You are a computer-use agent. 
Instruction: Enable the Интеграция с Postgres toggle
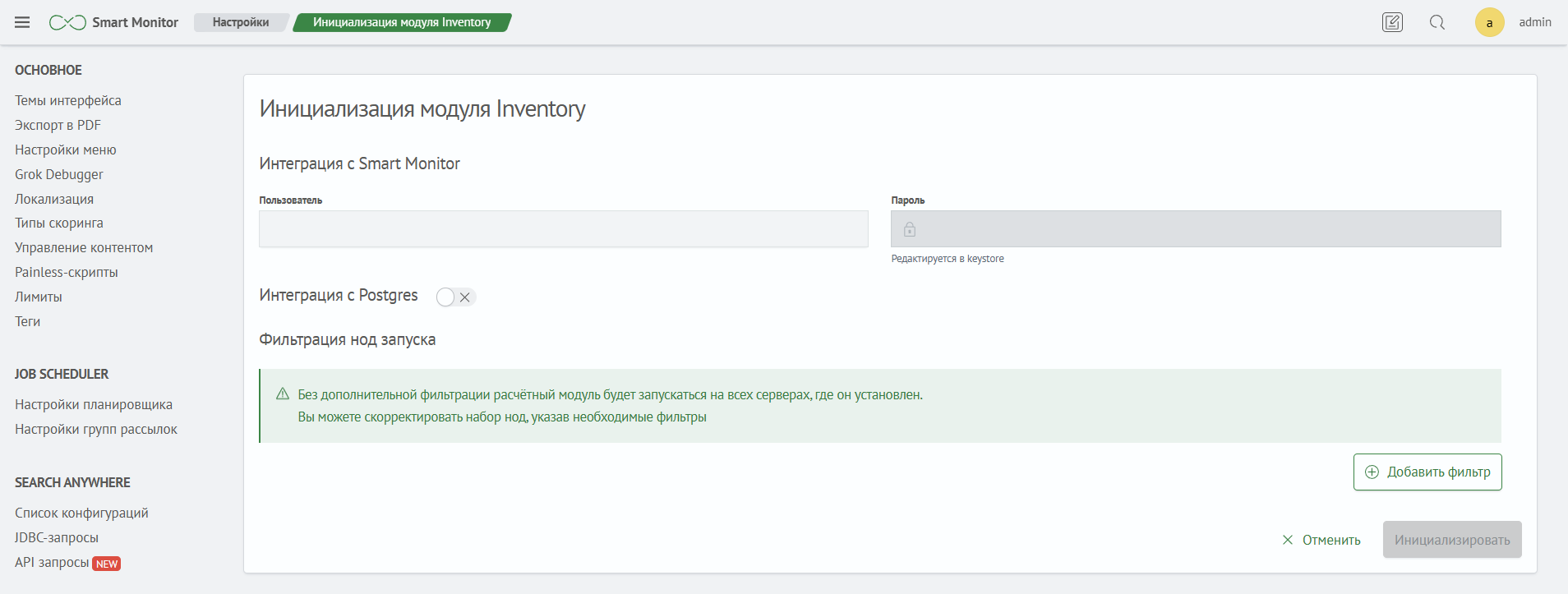(455, 297)
